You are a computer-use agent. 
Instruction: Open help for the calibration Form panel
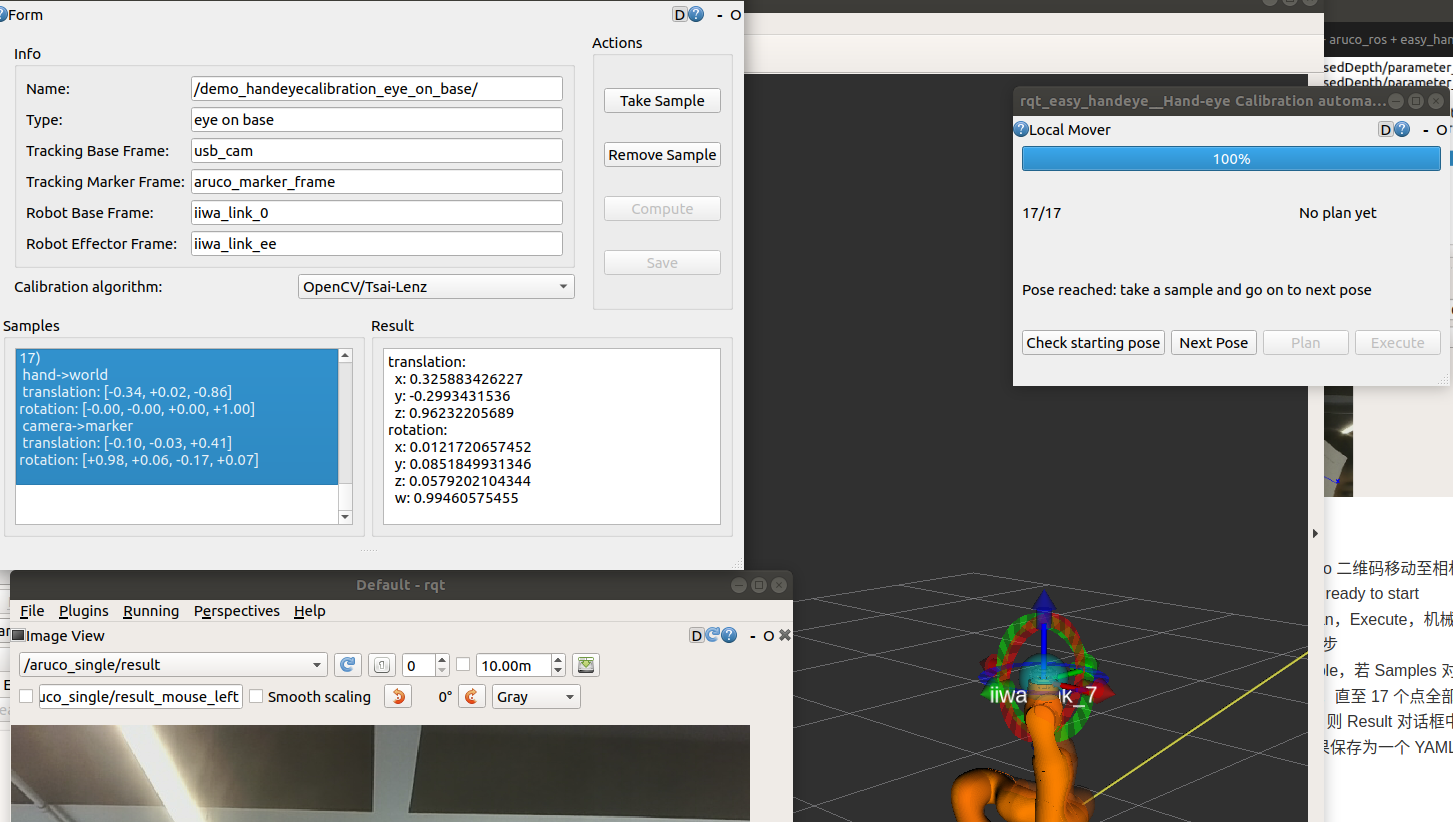tap(698, 15)
